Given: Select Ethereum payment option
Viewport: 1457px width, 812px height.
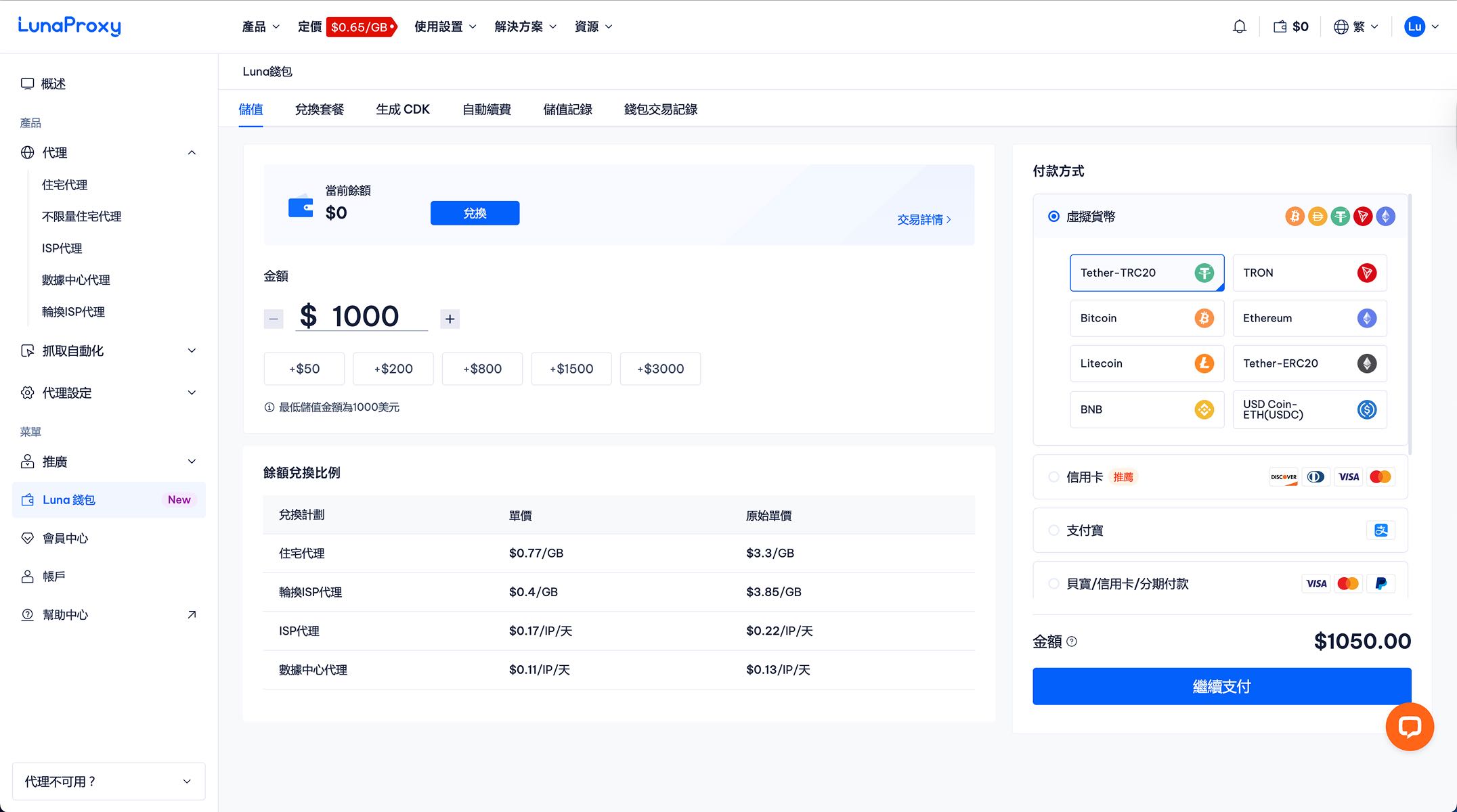Looking at the screenshot, I should [1309, 318].
